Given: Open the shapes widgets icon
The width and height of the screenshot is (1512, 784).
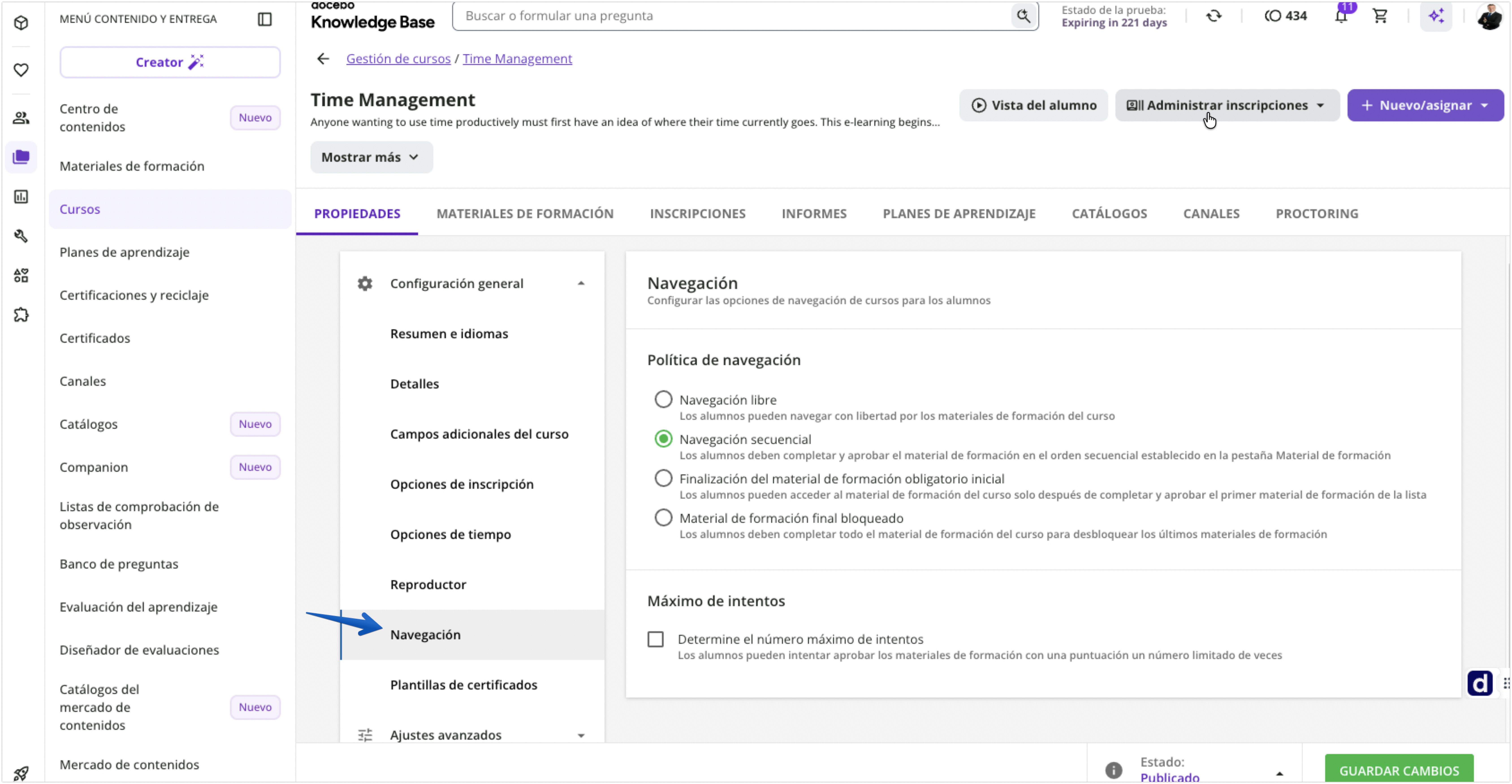Looking at the screenshot, I should pyautogui.click(x=21, y=275).
